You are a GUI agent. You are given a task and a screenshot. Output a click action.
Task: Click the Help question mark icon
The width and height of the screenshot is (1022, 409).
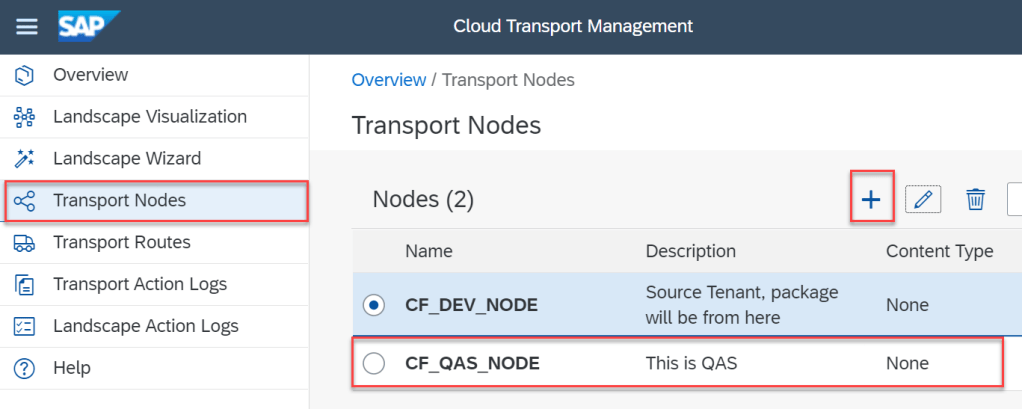coord(25,369)
